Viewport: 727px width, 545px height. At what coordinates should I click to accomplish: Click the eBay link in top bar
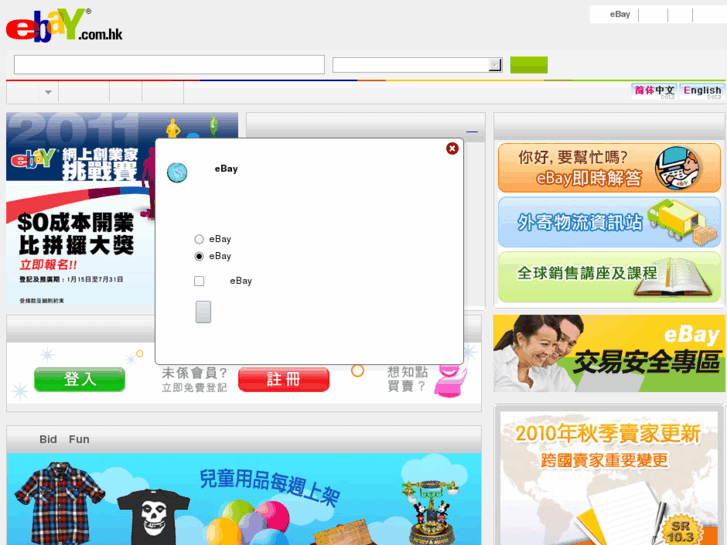pos(620,14)
